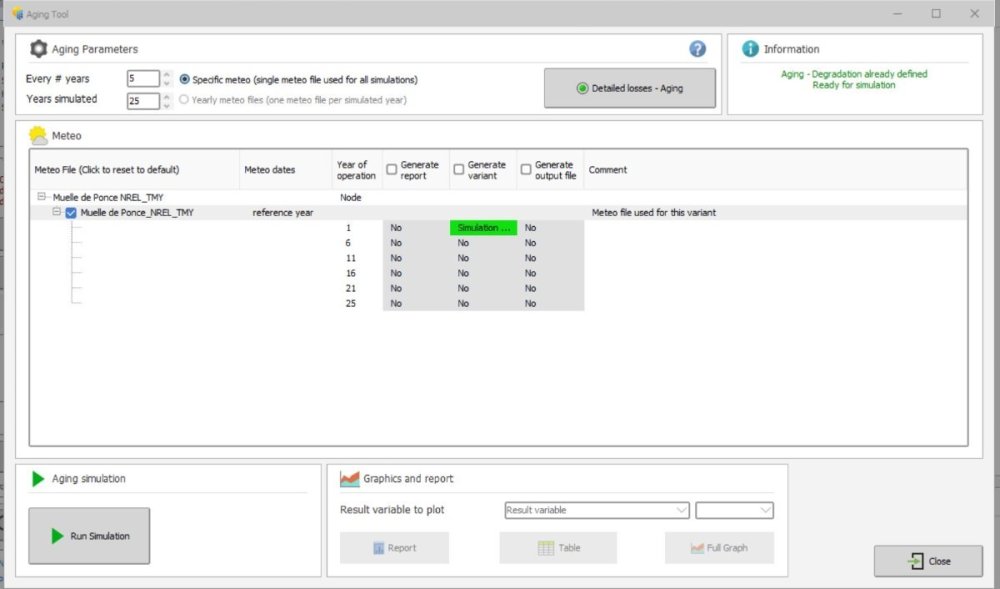Click the Graphics and report chart icon
This screenshot has width=1000, height=589.
tap(349, 479)
